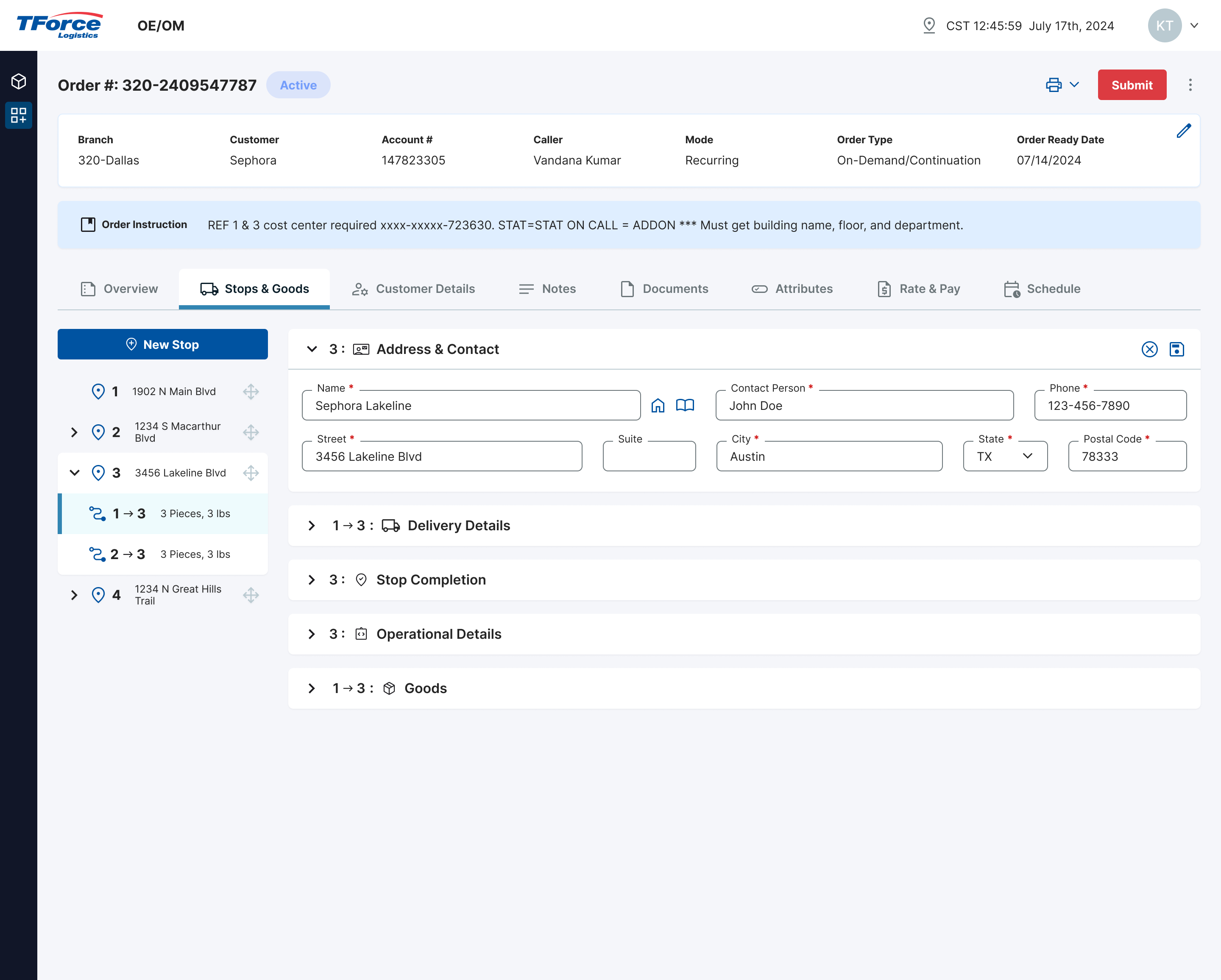Expand the Goods section
1221x980 pixels.
click(312, 688)
